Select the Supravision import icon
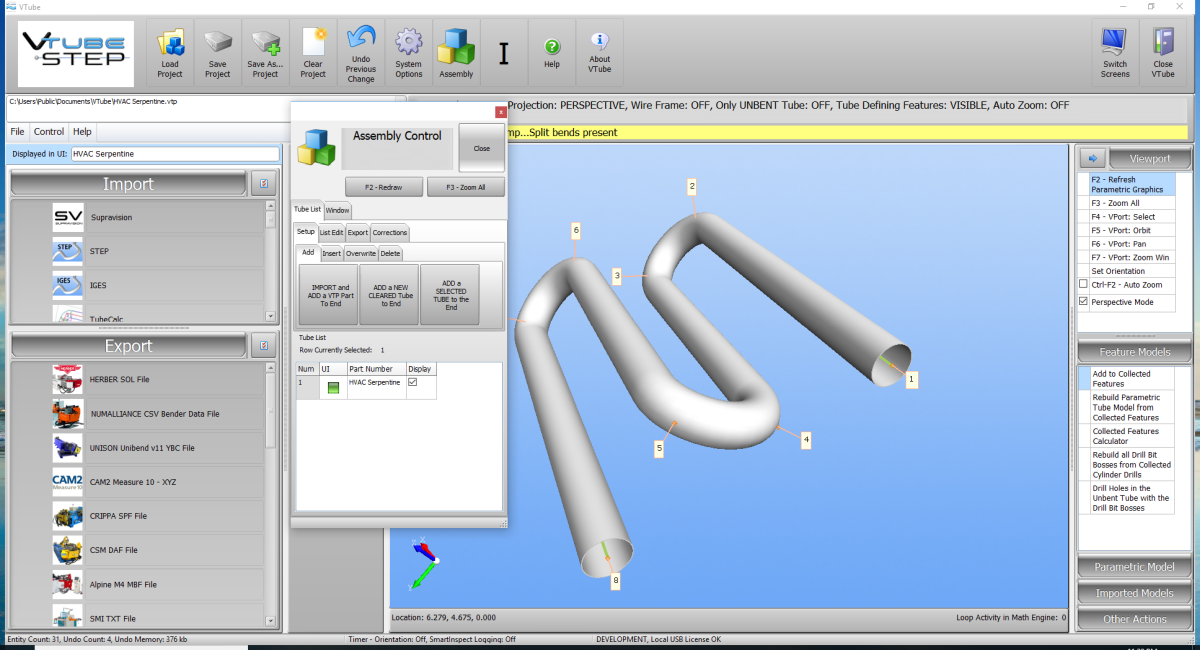The width and height of the screenshot is (1200, 650). coord(68,217)
